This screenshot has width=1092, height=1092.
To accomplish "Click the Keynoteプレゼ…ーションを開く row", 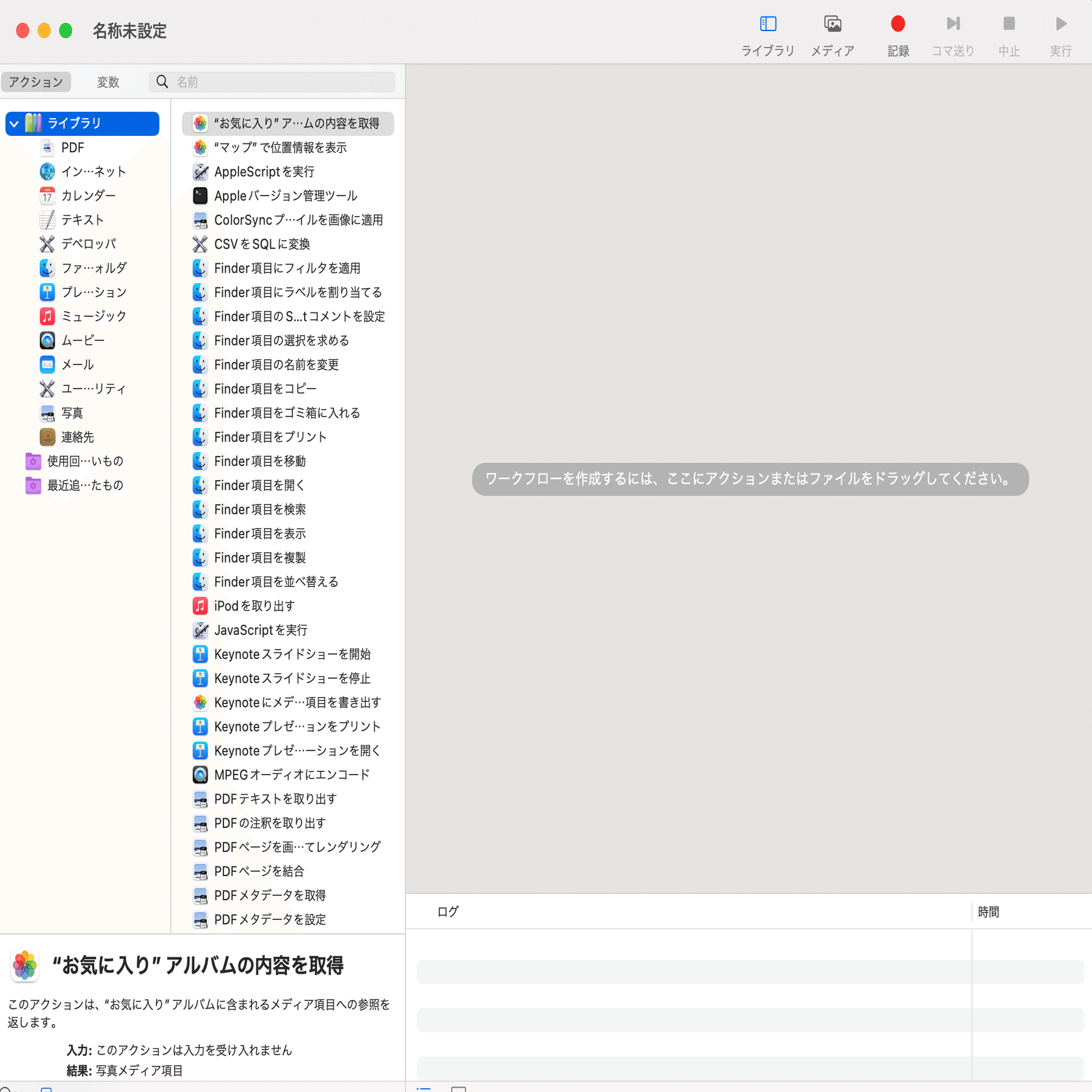I will (x=288, y=751).
